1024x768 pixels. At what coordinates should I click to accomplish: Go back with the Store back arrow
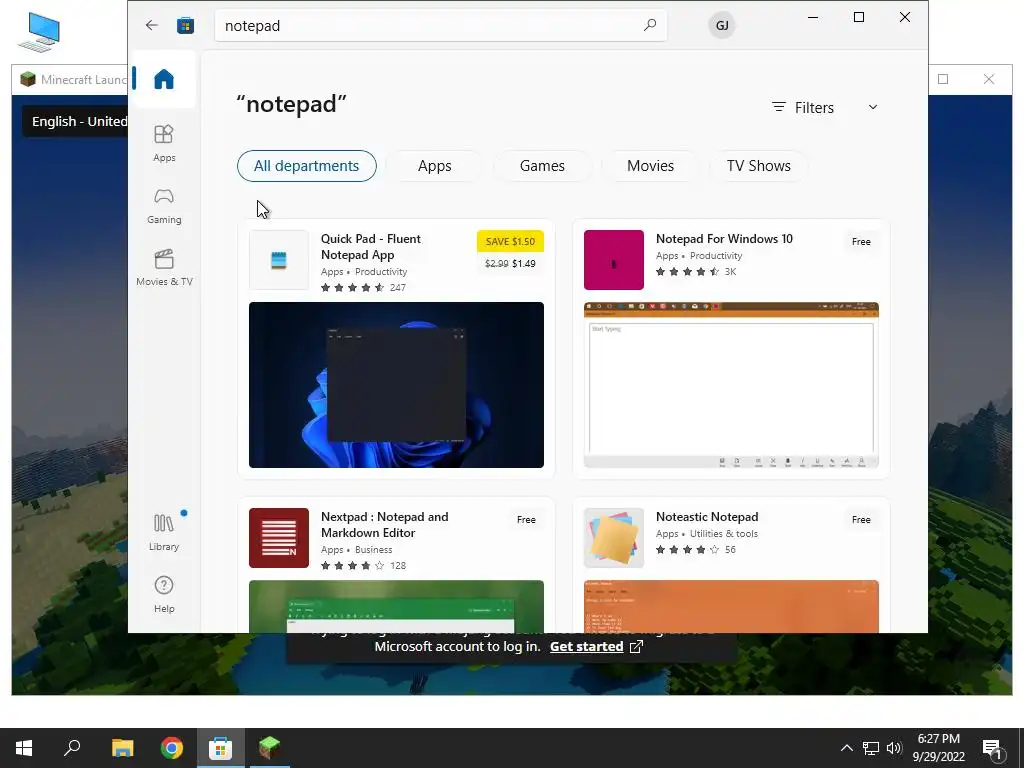pyautogui.click(x=152, y=25)
